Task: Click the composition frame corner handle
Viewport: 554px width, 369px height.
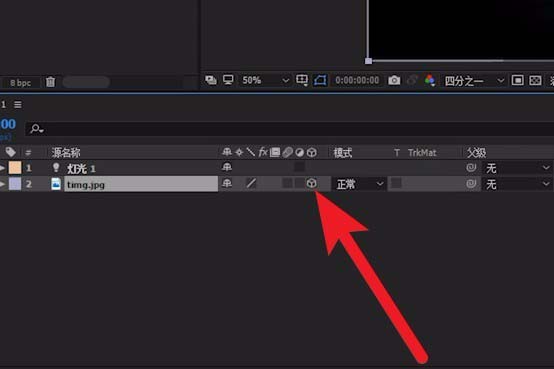Action: point(368,61)
